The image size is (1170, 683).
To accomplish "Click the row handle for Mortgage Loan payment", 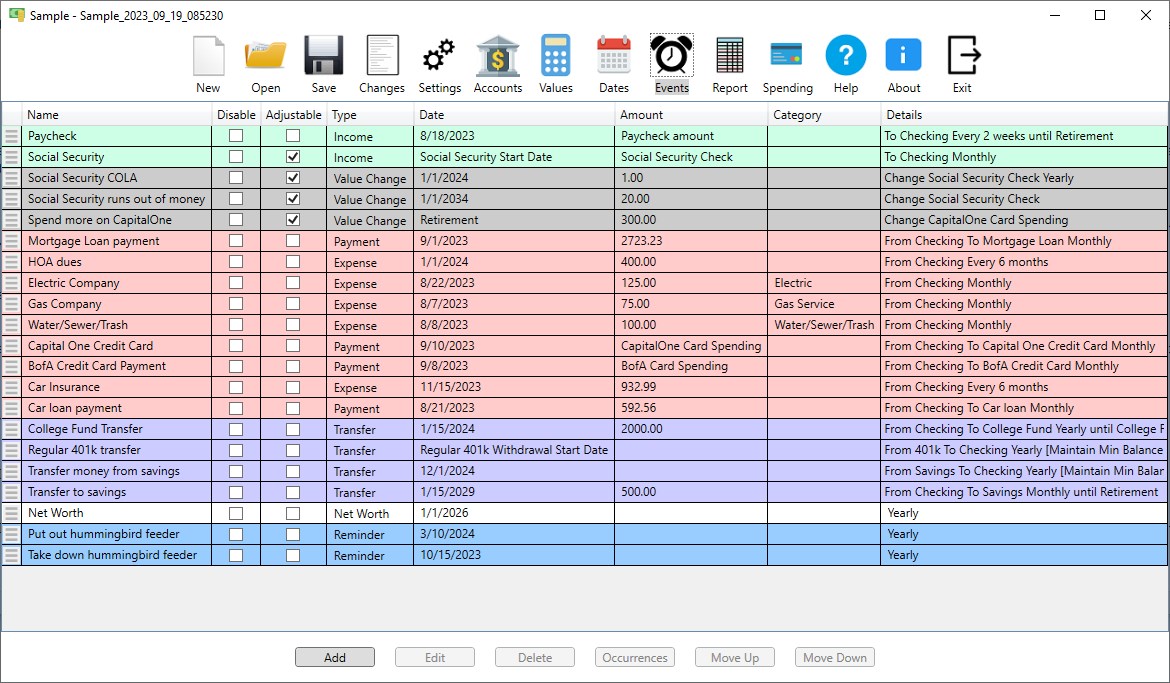I will [x=11, y=241].
